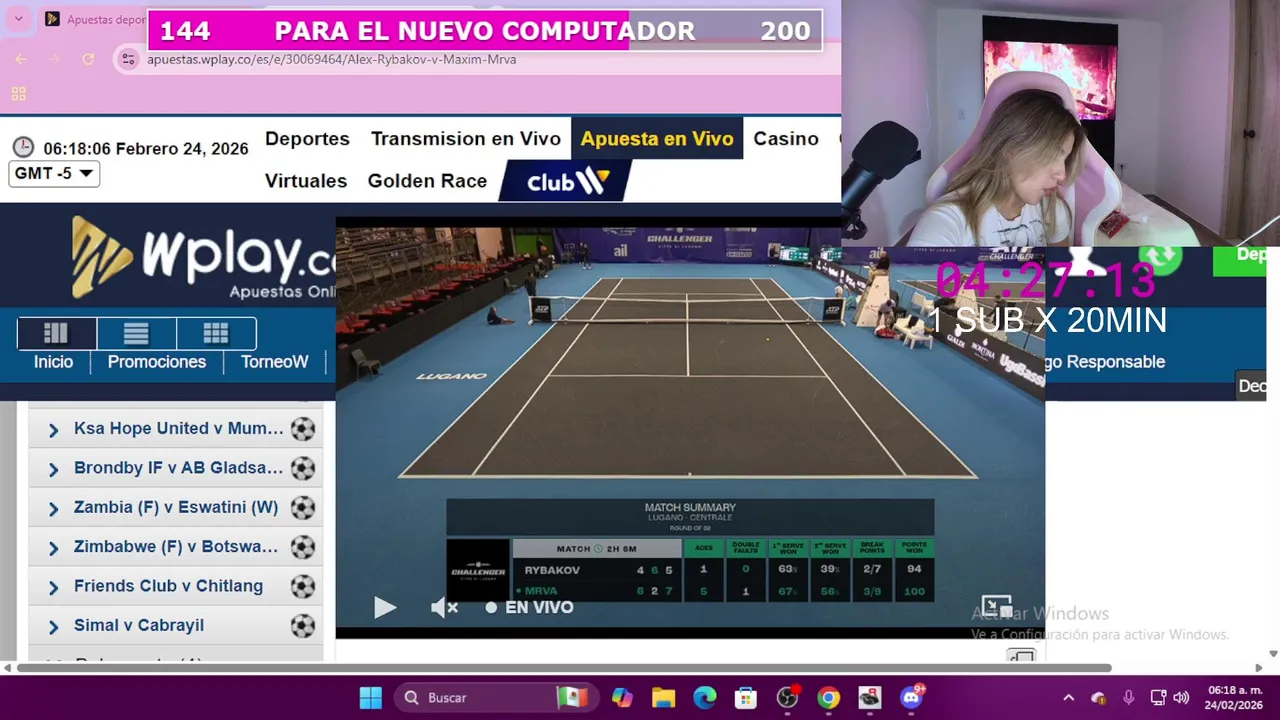Open the Virtuales section

click(306, 181)
